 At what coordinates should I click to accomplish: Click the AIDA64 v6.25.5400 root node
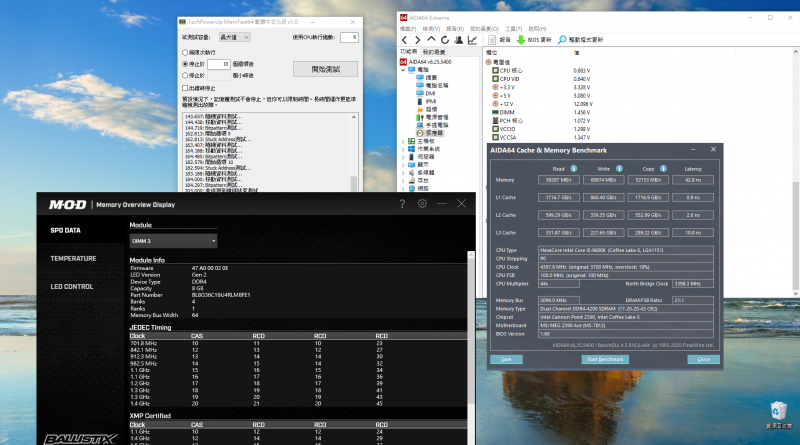point(426,62)
